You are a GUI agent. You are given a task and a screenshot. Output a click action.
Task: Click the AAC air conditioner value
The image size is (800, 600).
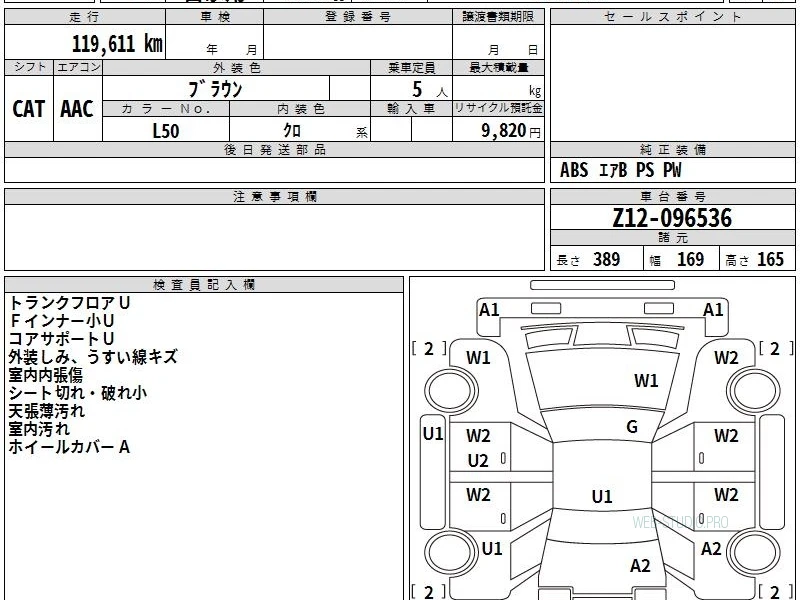[x=77, y=109]
